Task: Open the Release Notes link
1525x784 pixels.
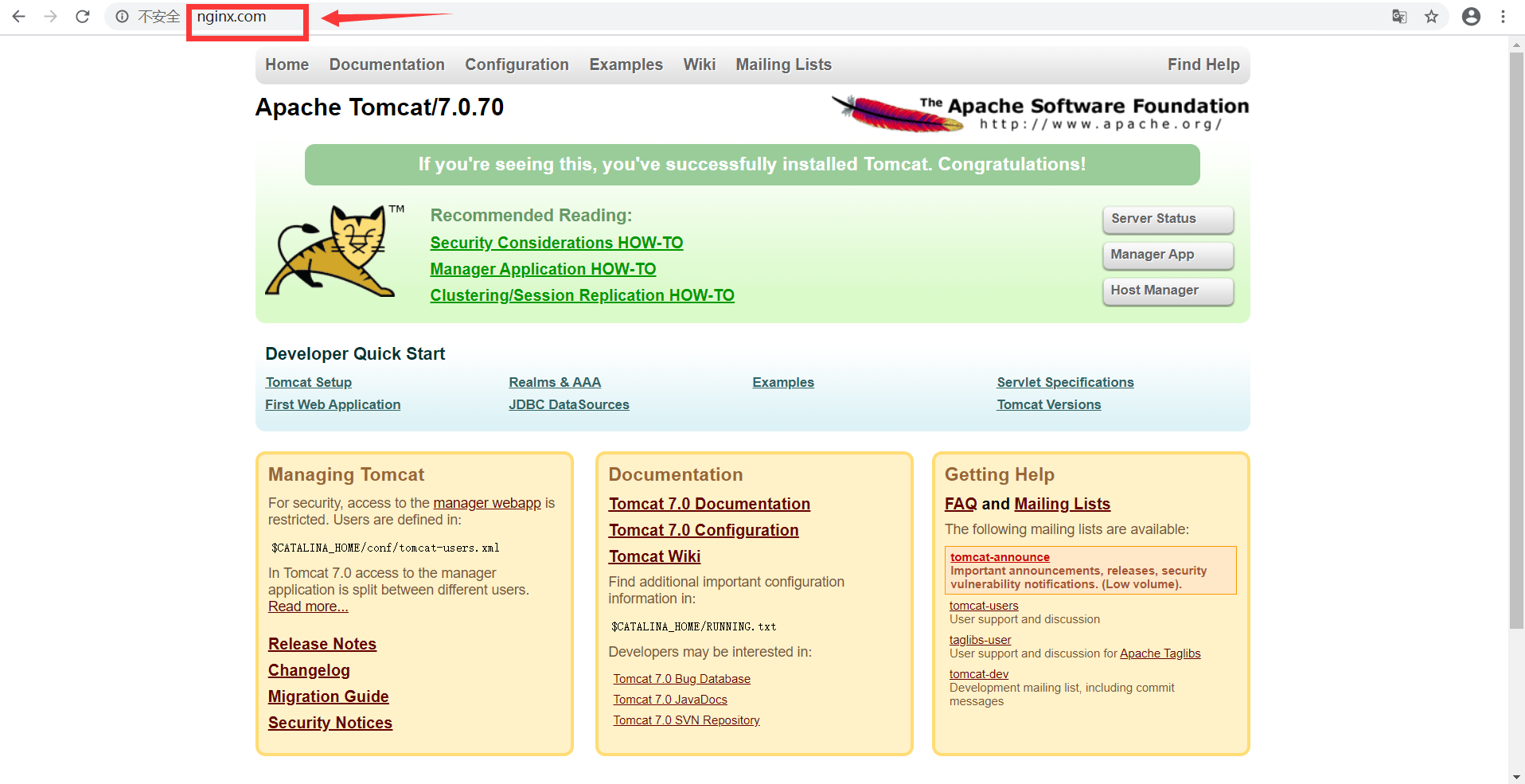Action: point(322,644)
